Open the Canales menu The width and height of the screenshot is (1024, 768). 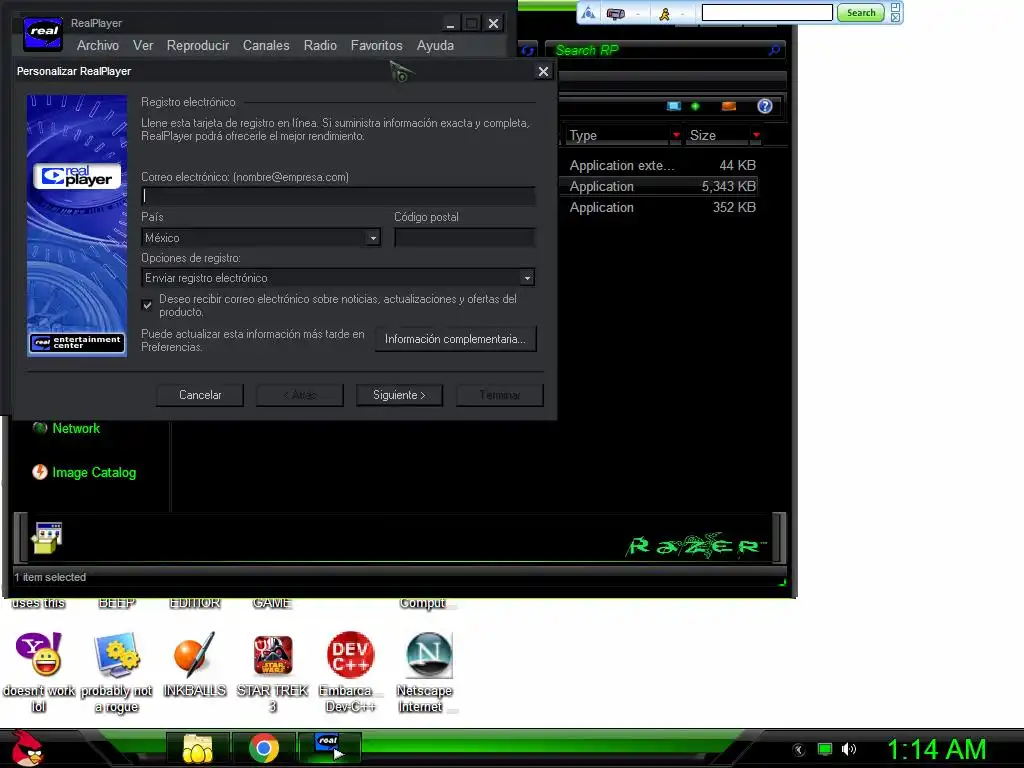pos(266,46)
